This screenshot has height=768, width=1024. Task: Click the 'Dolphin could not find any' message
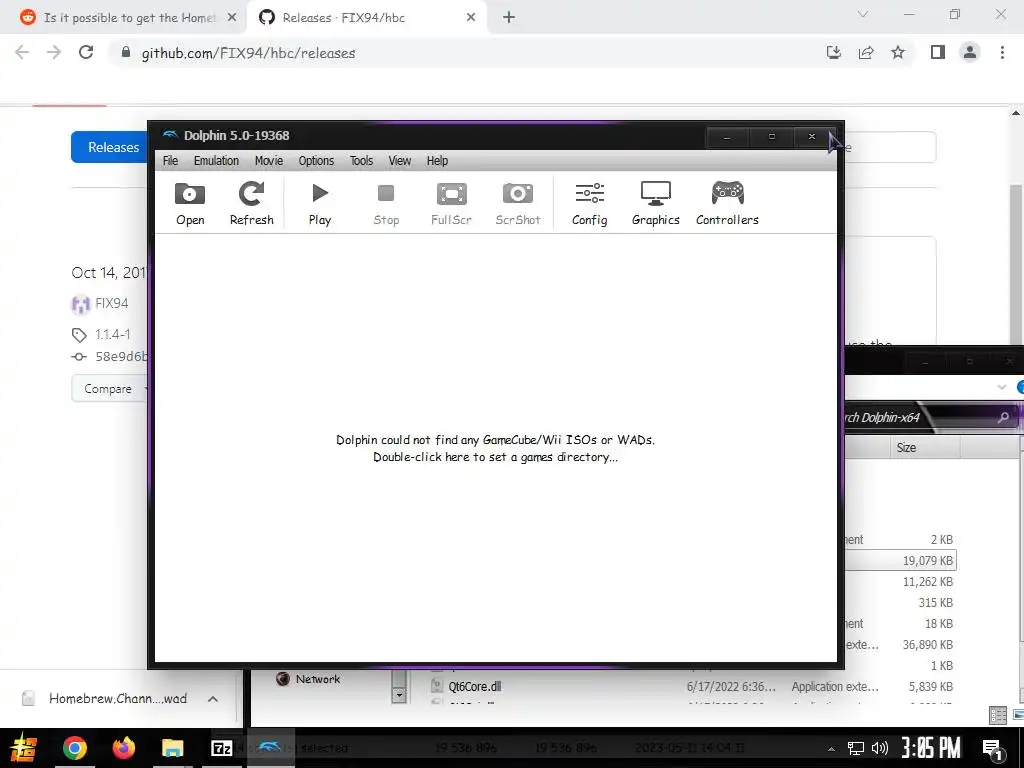[x=495, y=448]
